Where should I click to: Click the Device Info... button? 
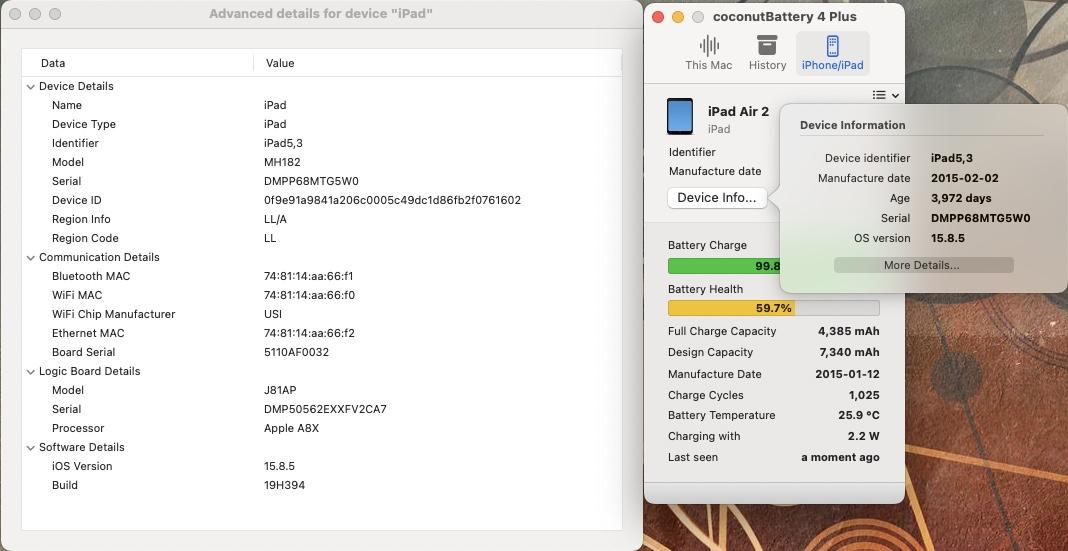coord(716,198)
